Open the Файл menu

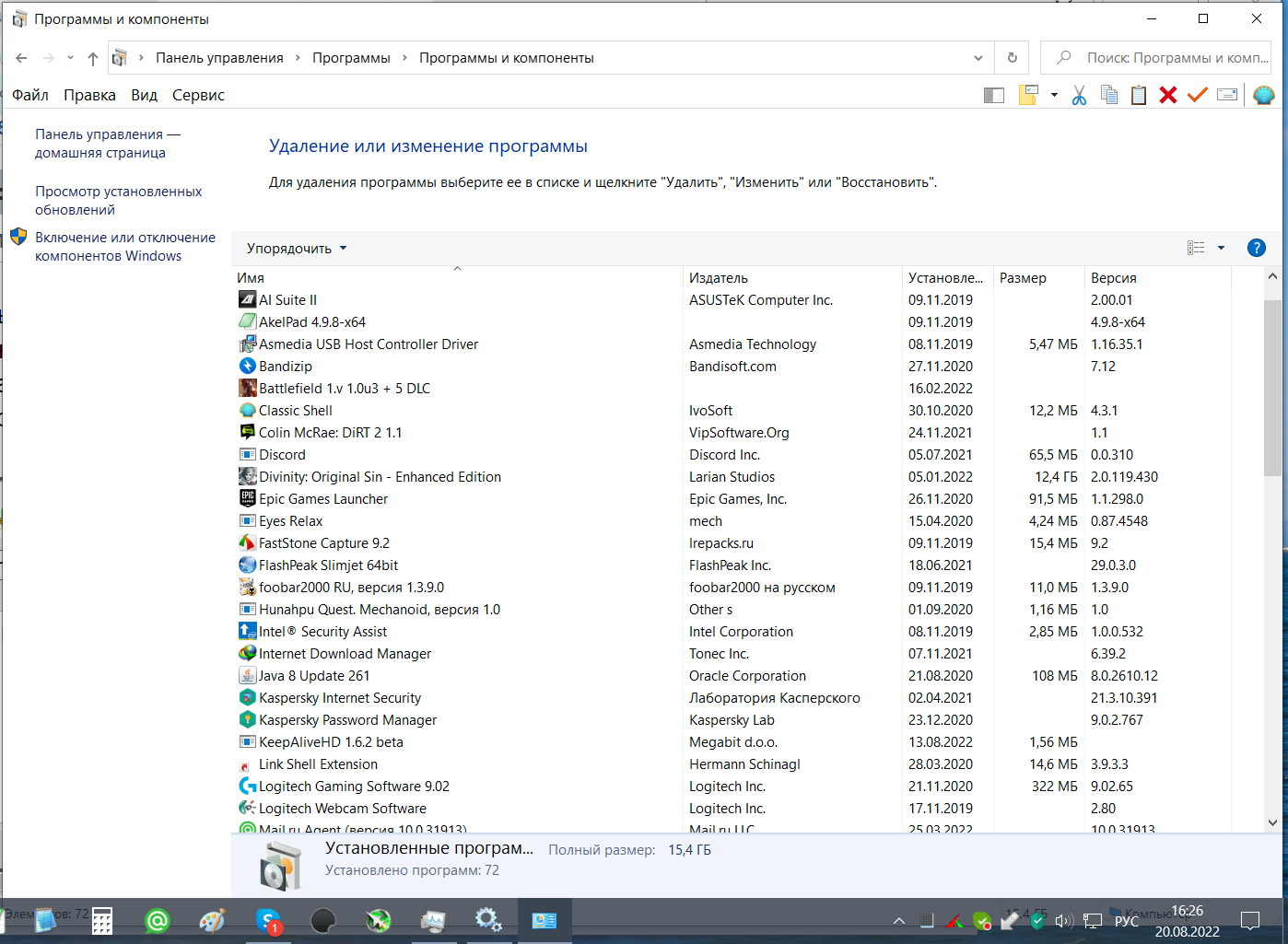pos(30,95)
